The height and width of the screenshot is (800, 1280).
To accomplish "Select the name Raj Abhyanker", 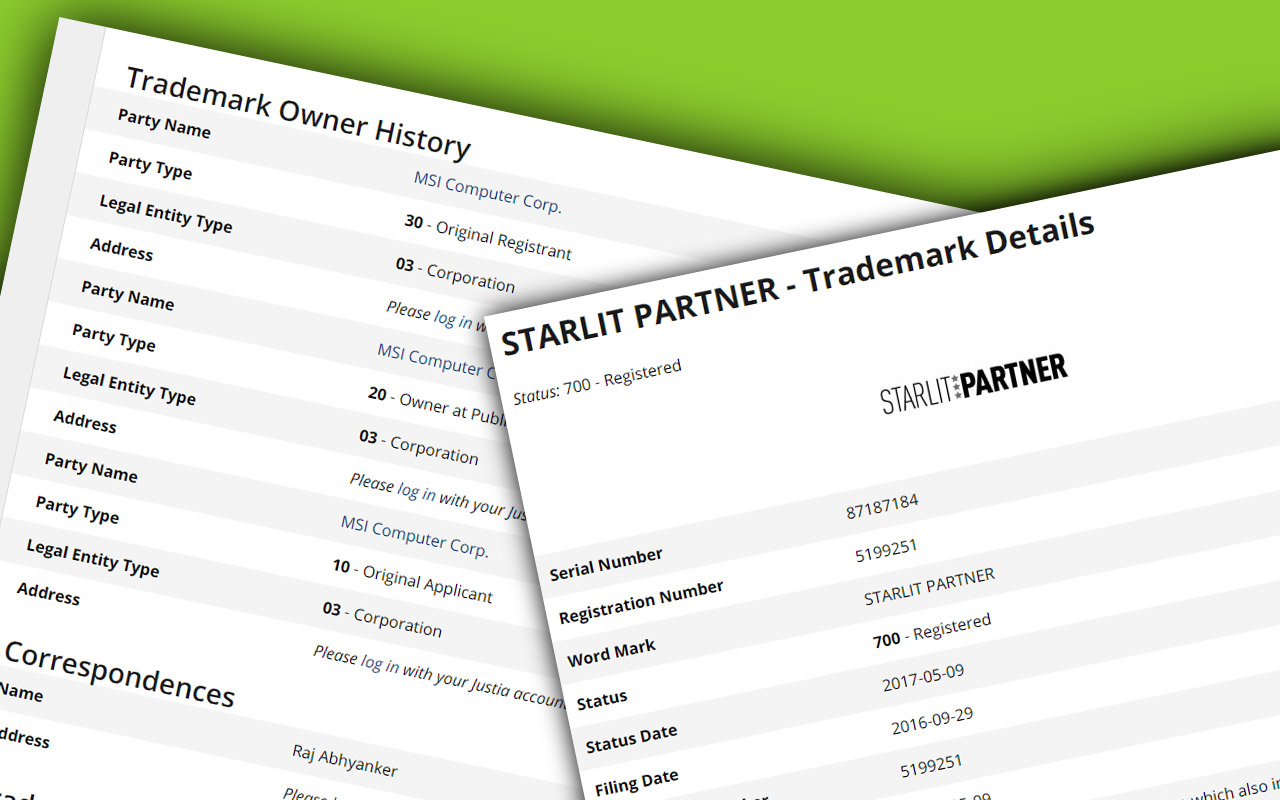I will (345, 760).
